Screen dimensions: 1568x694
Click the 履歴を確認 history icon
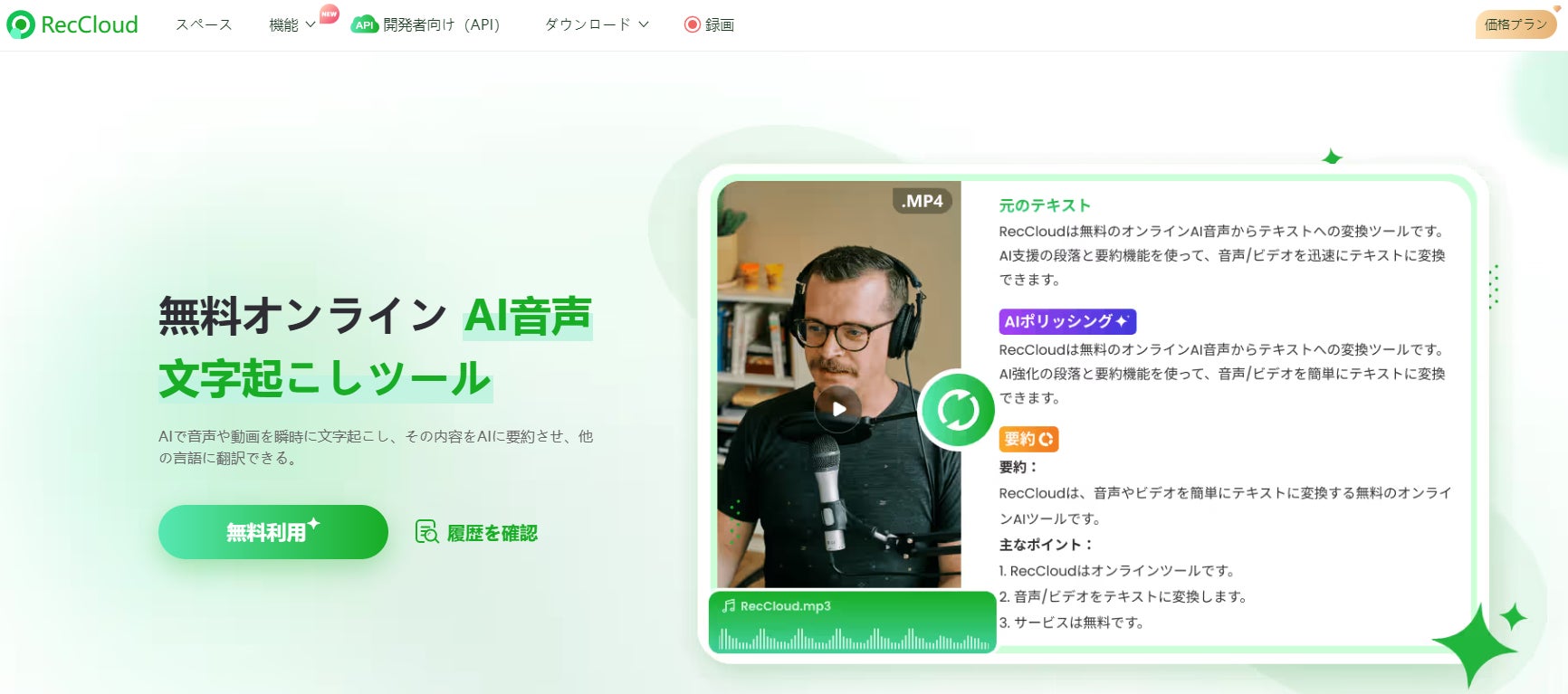click(x=426, y=532)
